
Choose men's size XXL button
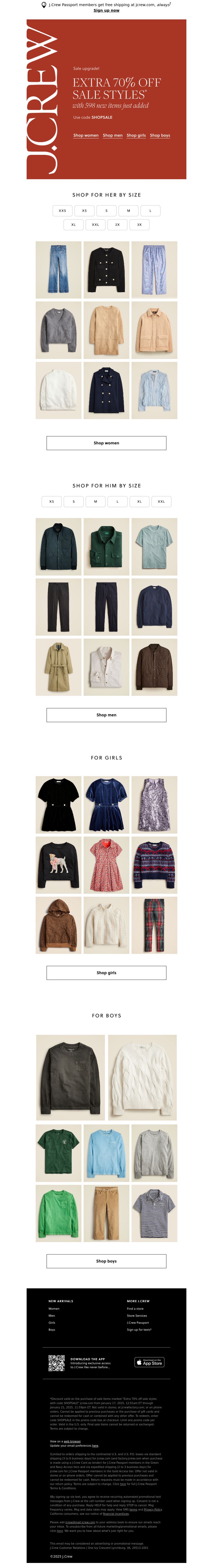161,502
